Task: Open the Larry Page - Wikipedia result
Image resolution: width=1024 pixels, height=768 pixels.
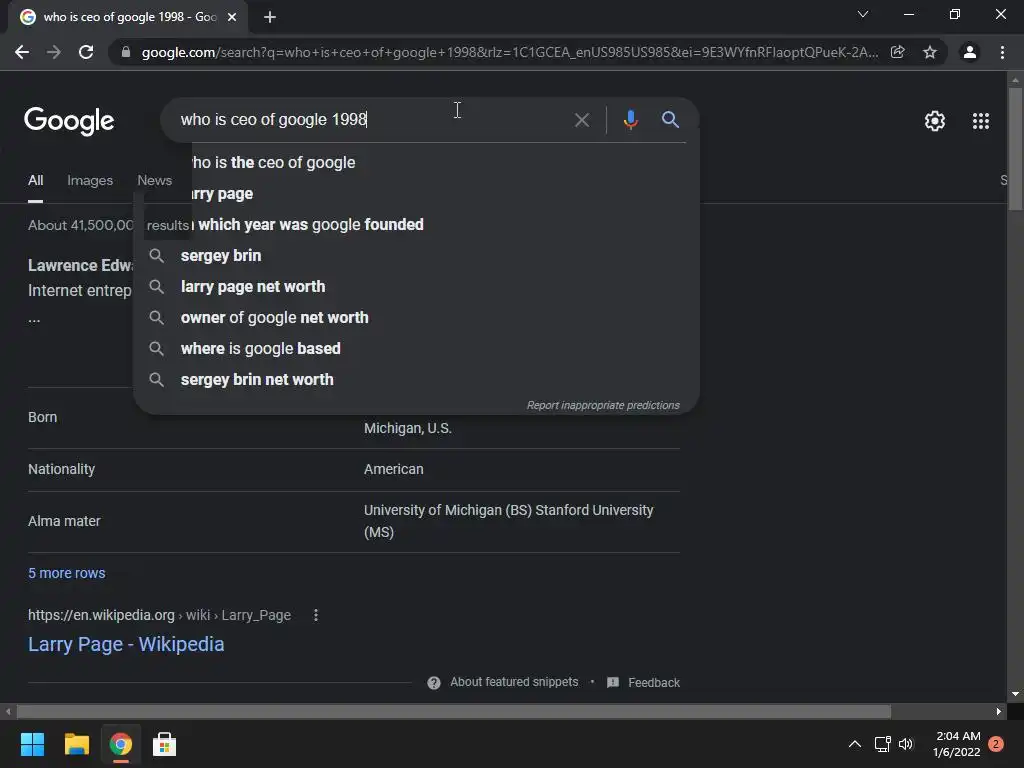Action: pos(126,644)
